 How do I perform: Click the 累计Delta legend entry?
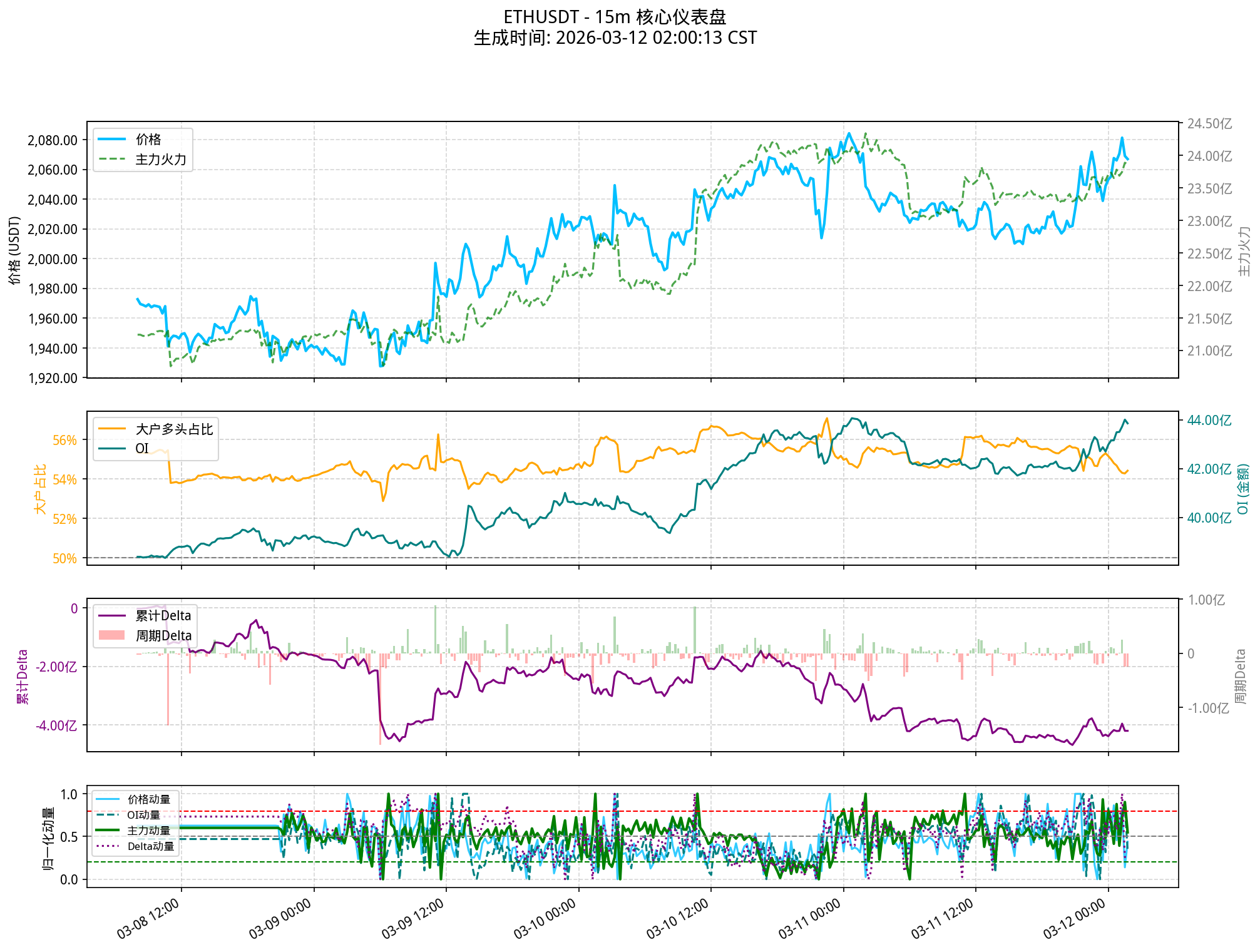[163, 616]
